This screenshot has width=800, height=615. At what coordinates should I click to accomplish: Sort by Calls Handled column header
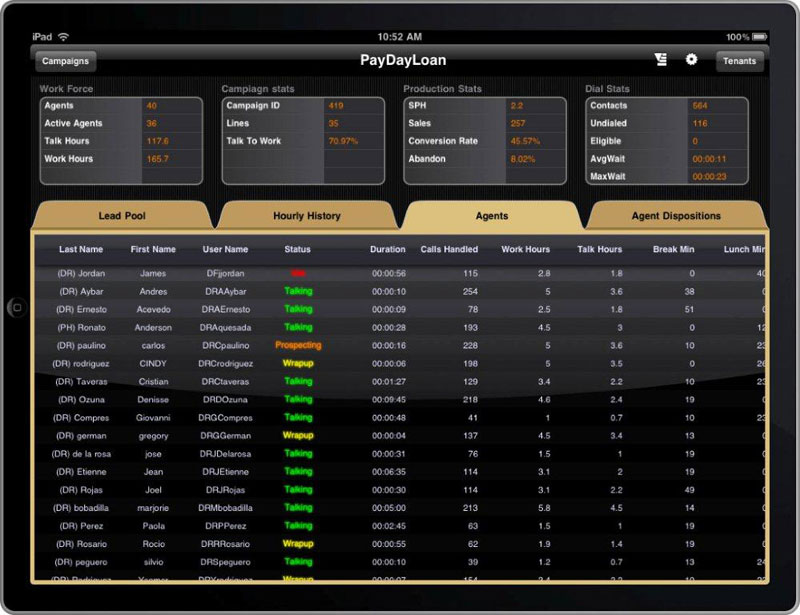(449, 249)
